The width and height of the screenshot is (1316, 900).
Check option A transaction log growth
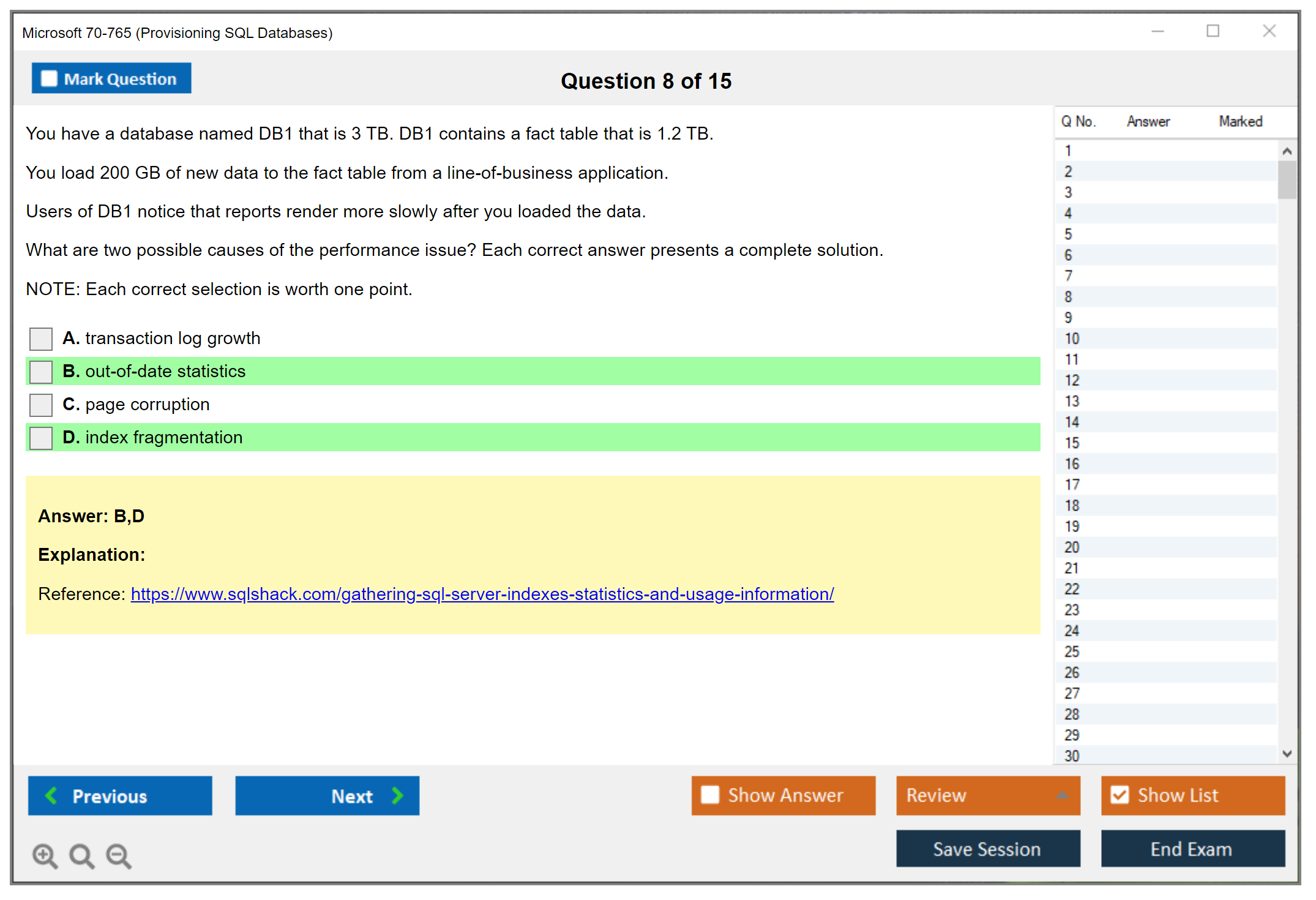pyautogui.click(x=41, y=339)
